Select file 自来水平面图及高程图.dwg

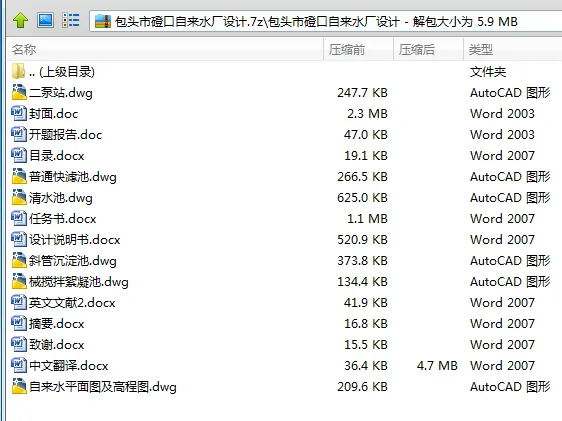click(103, 387)
